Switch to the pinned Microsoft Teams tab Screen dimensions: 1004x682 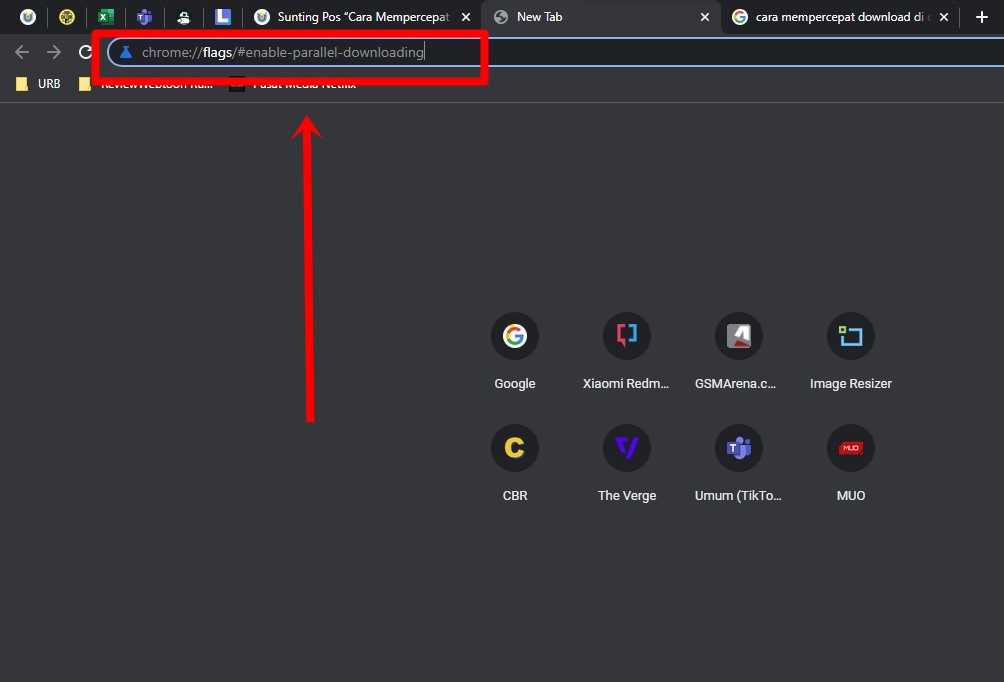(x=144, y=17)
